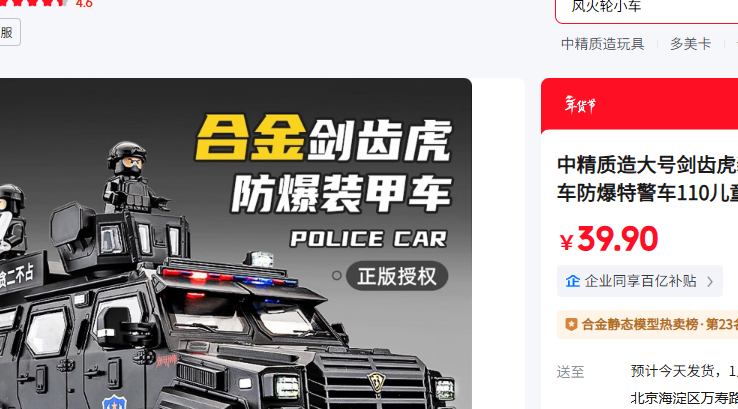This screenshot has width=738, height=409.
Task: Click the 正版授权 badge on product image
Action: point(397,276)
